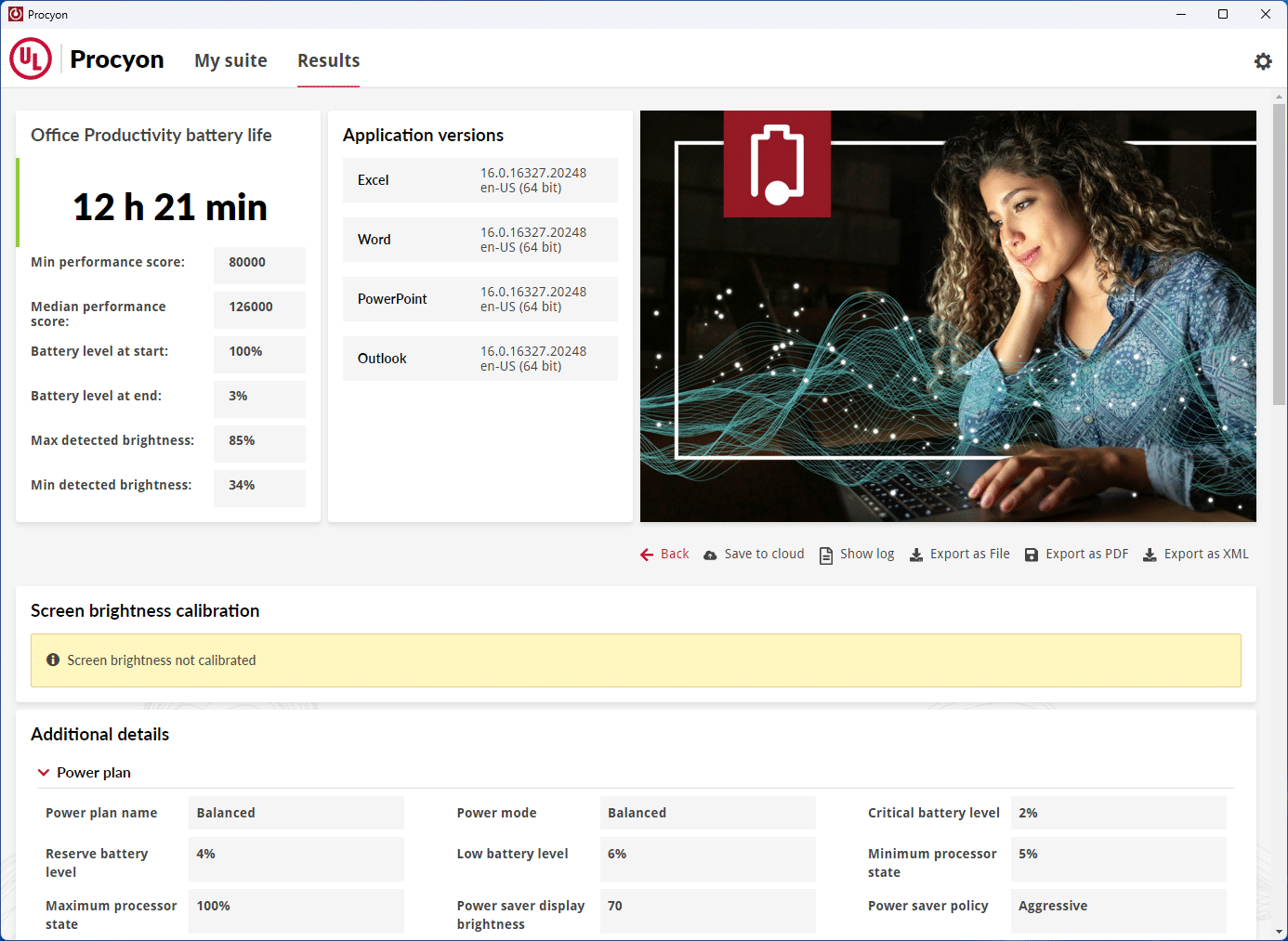This screenshot has height=941, width=1288.
Task: Click the benchmark hero image of the woman
Action: click(948, 316)
